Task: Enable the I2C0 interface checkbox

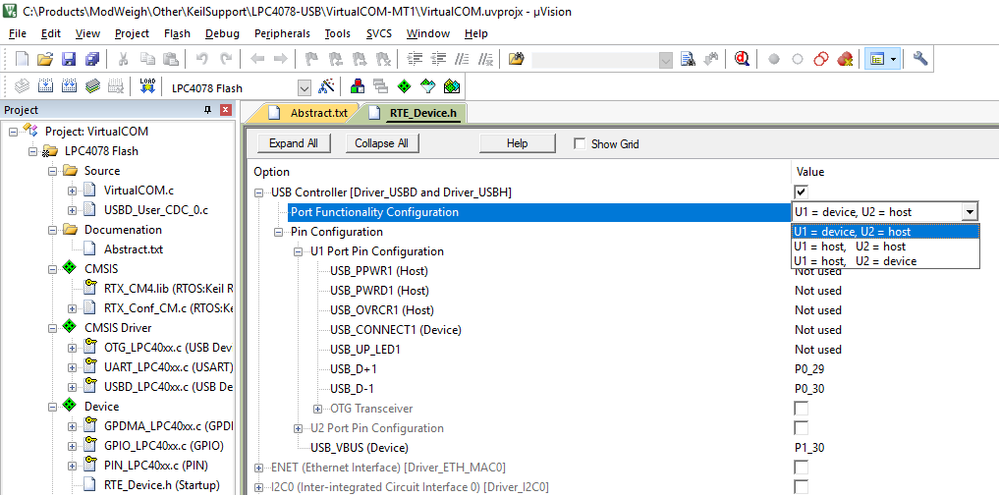Action: click(x=801, y=487)
